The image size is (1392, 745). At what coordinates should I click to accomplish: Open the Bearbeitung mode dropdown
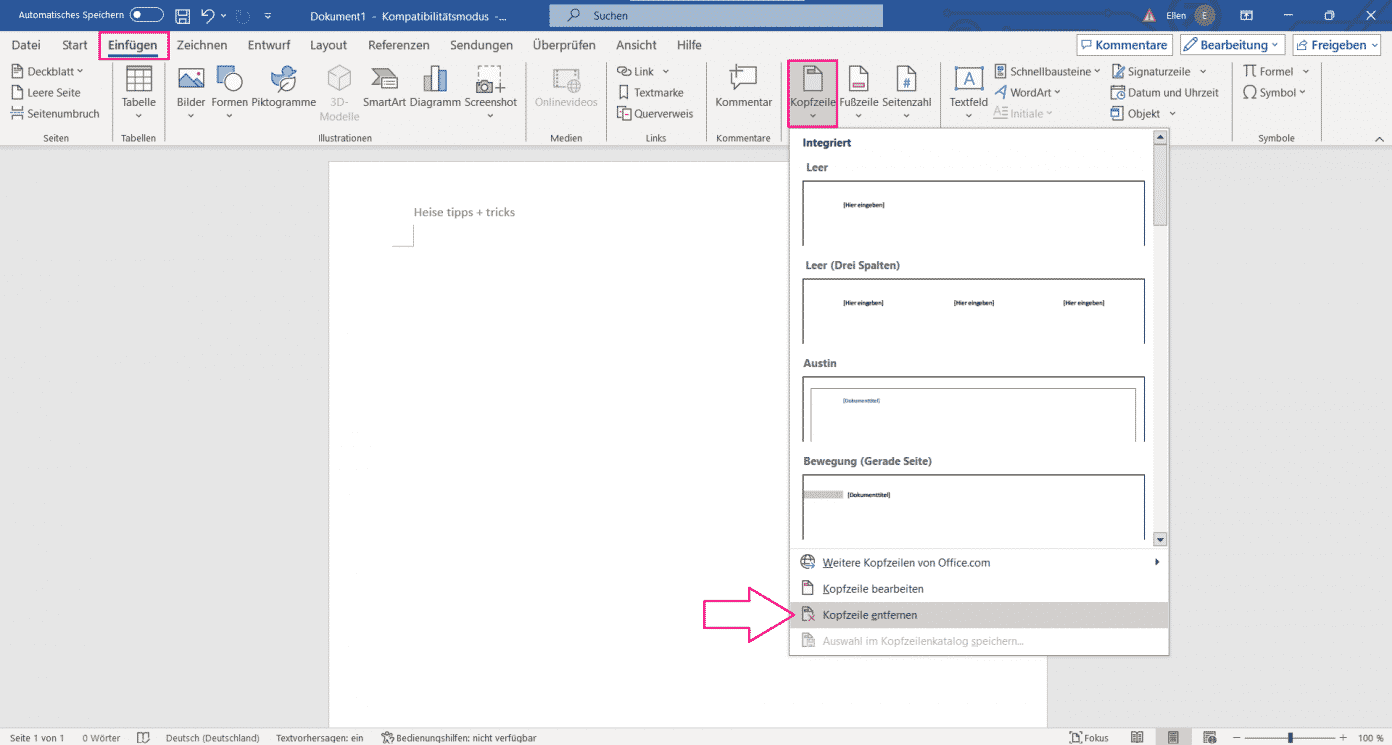click(1231, 45)
